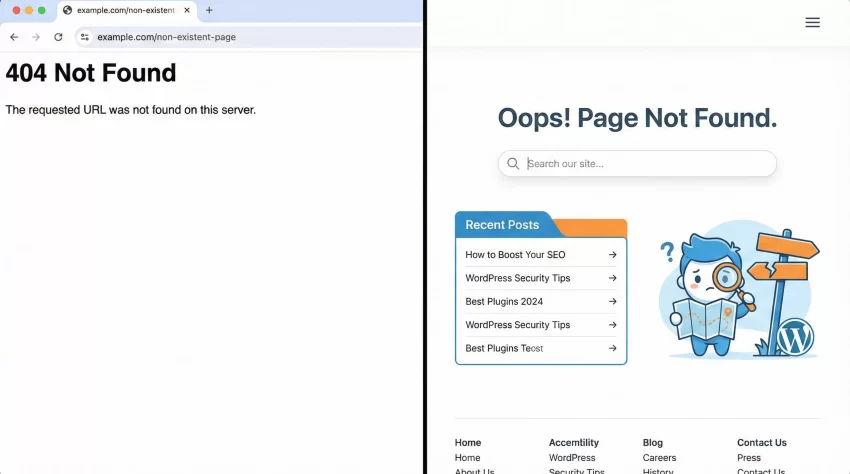Select the example.com/non-existent browser tab
850x474 pixels.
pyautogui.click(x=127, y=11)
